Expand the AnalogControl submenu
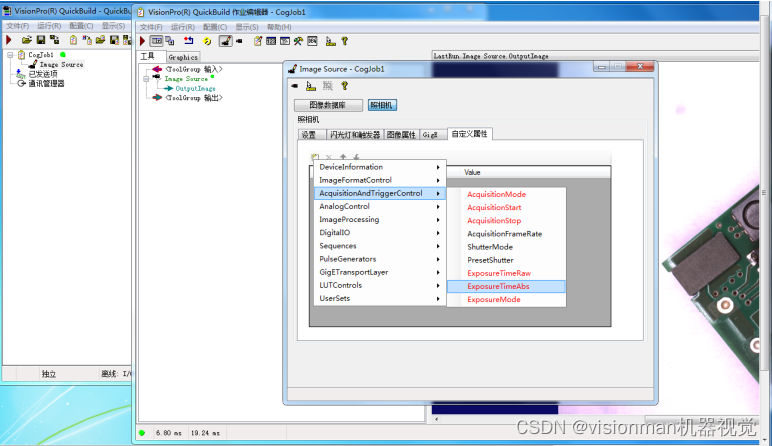 click(x=380, y=207)
